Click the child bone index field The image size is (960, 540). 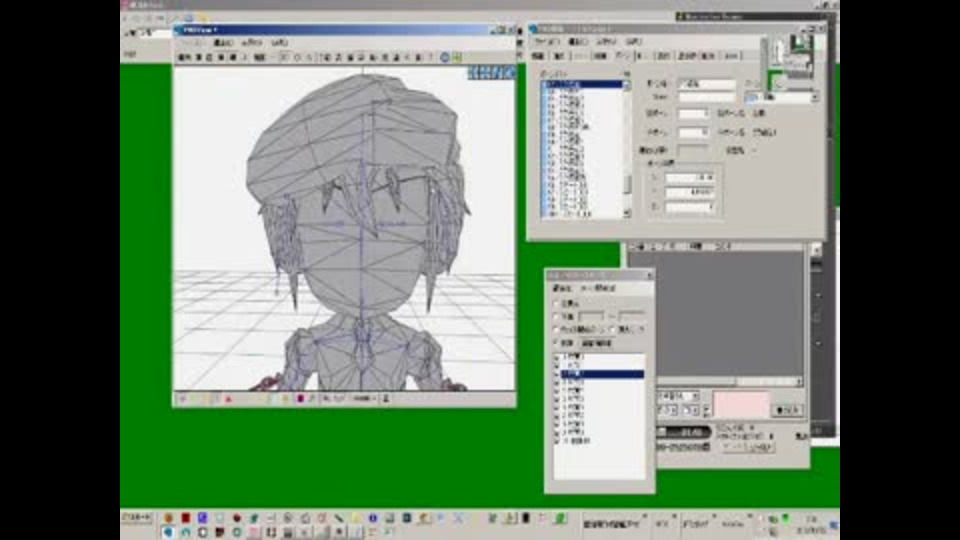tap(693, 132)
